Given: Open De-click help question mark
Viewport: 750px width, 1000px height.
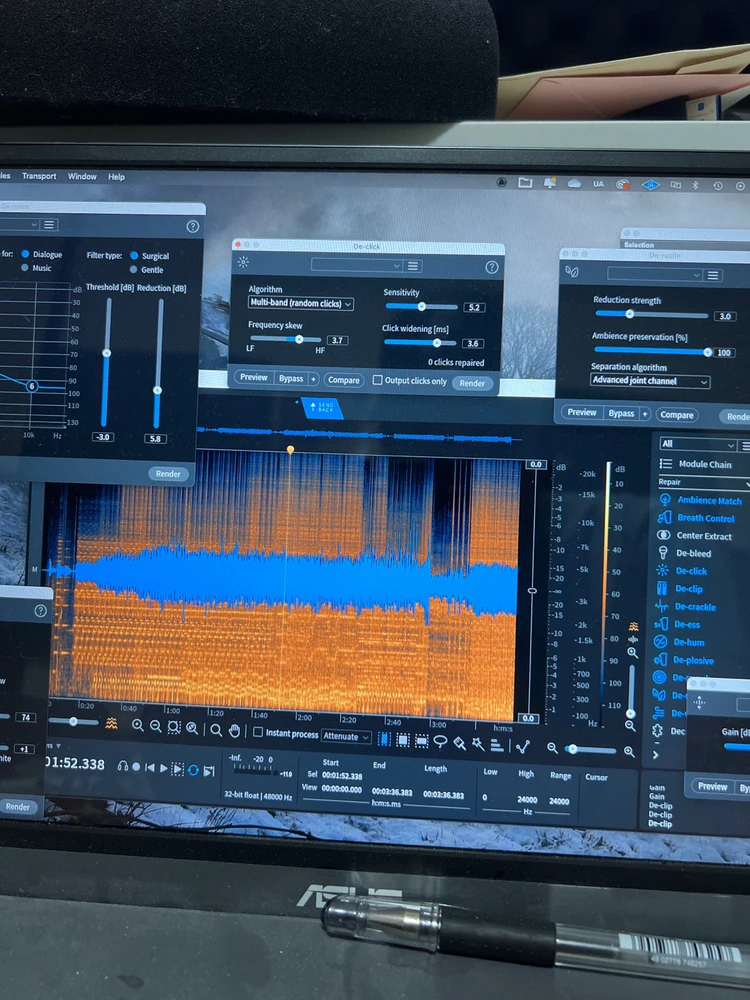Looking at the screenshot, I should (492, 267).
